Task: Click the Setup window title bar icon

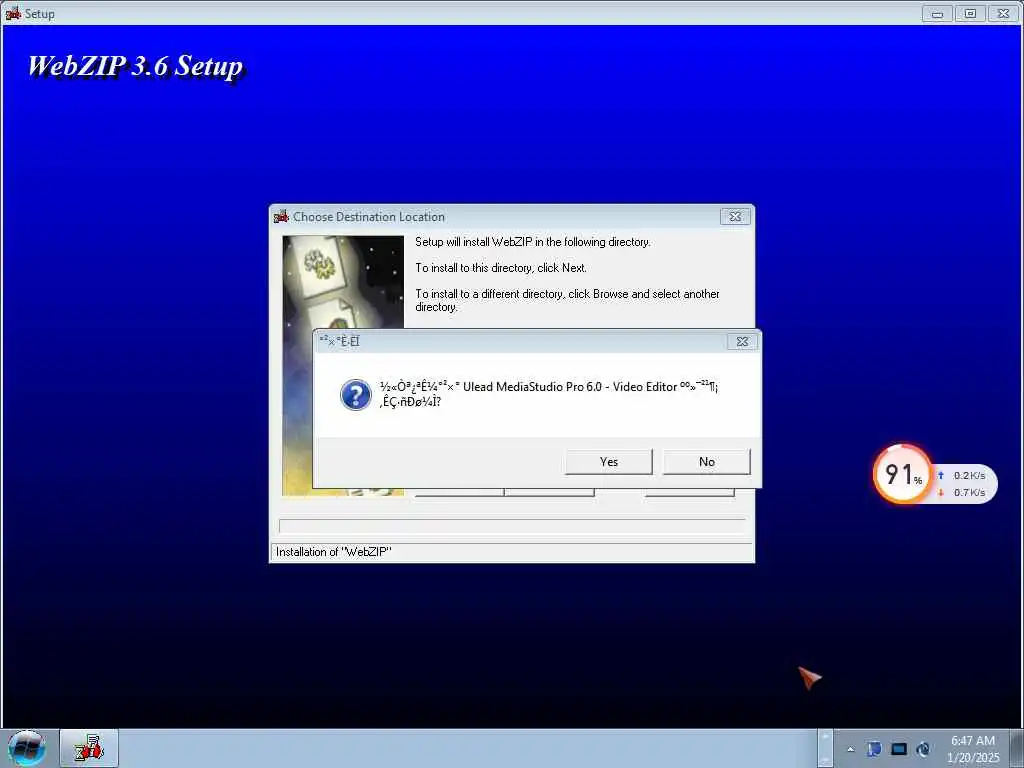Action: pos(12,13)
